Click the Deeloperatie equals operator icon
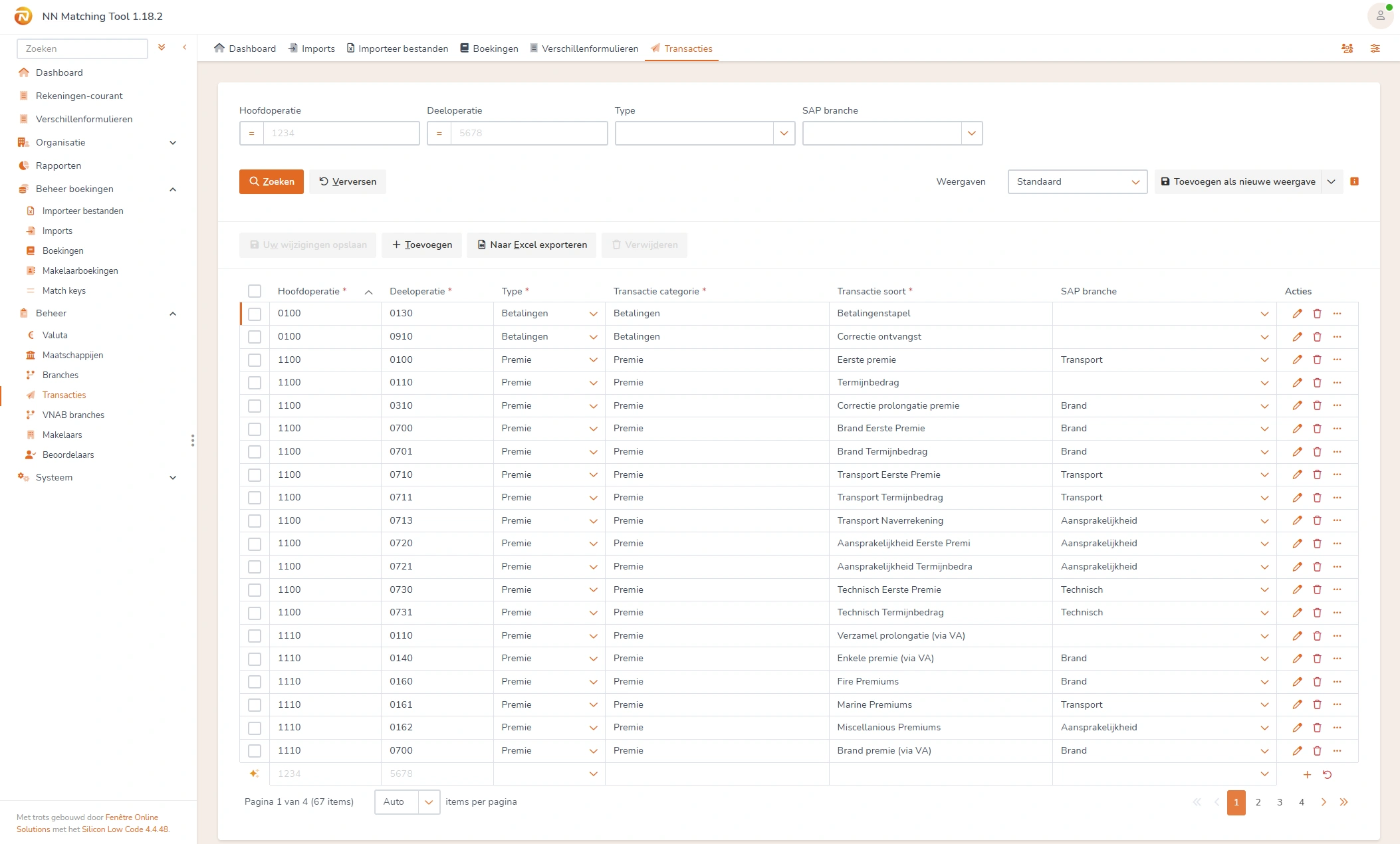Viewport: 1400px width, 844px height. [x=439, y=133]
